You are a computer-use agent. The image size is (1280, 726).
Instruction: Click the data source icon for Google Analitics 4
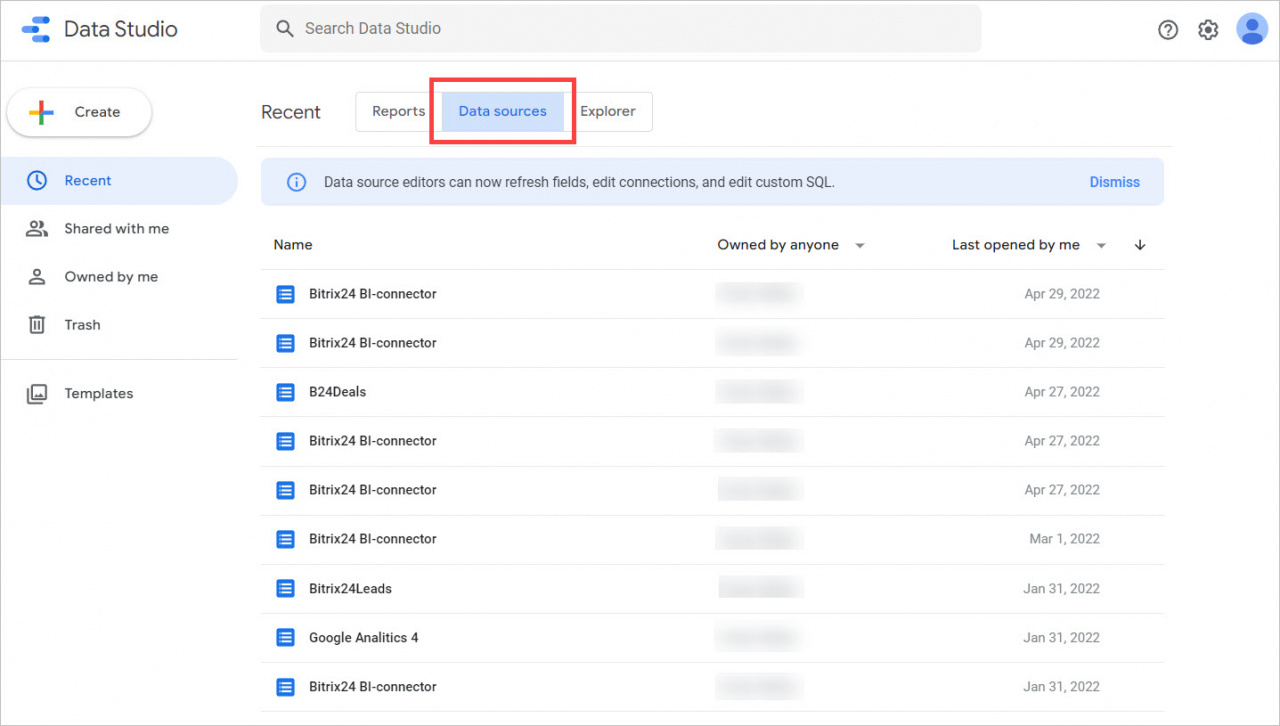285,638
